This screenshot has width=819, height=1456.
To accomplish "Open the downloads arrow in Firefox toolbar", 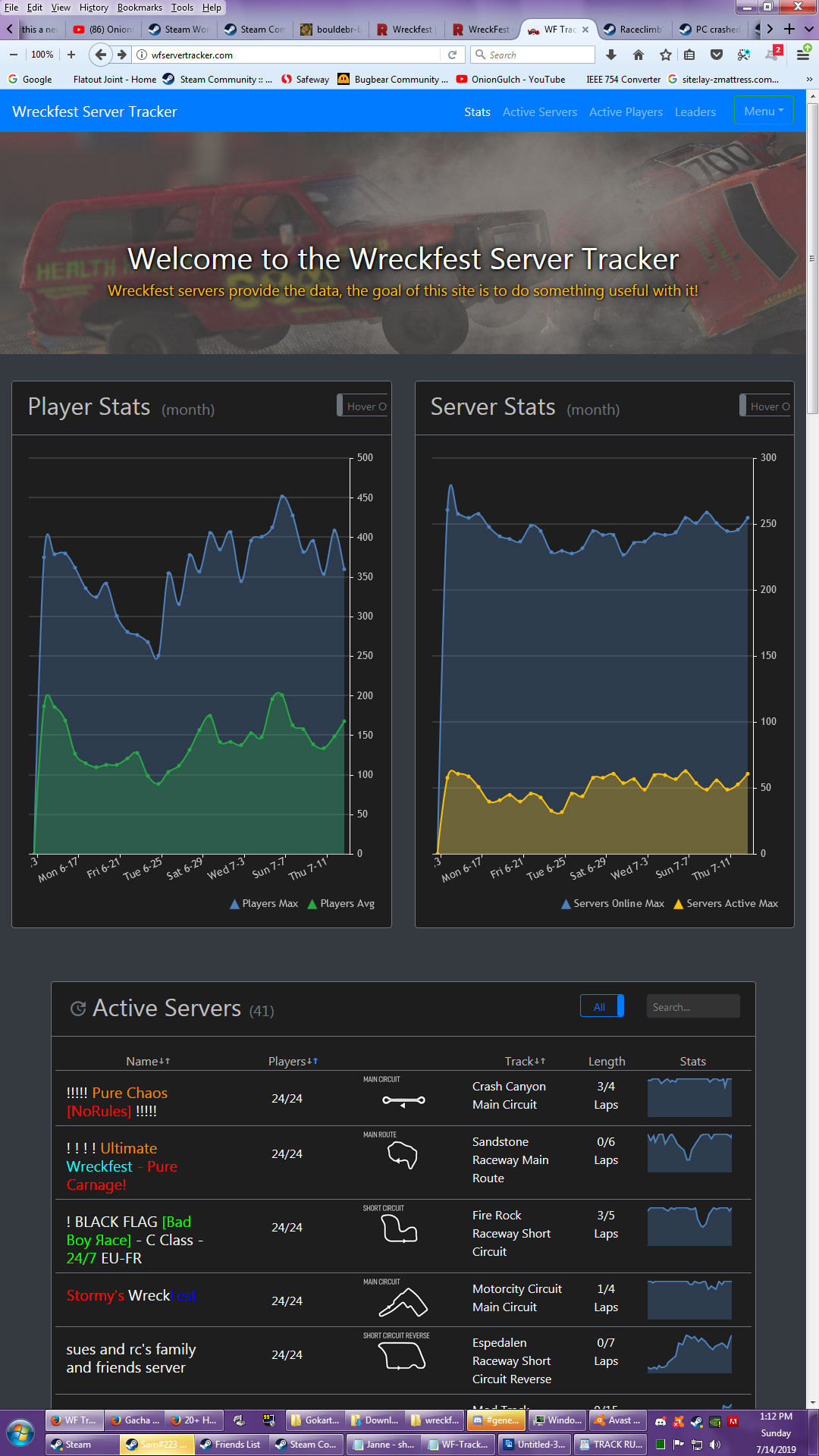I will point(611,55).
